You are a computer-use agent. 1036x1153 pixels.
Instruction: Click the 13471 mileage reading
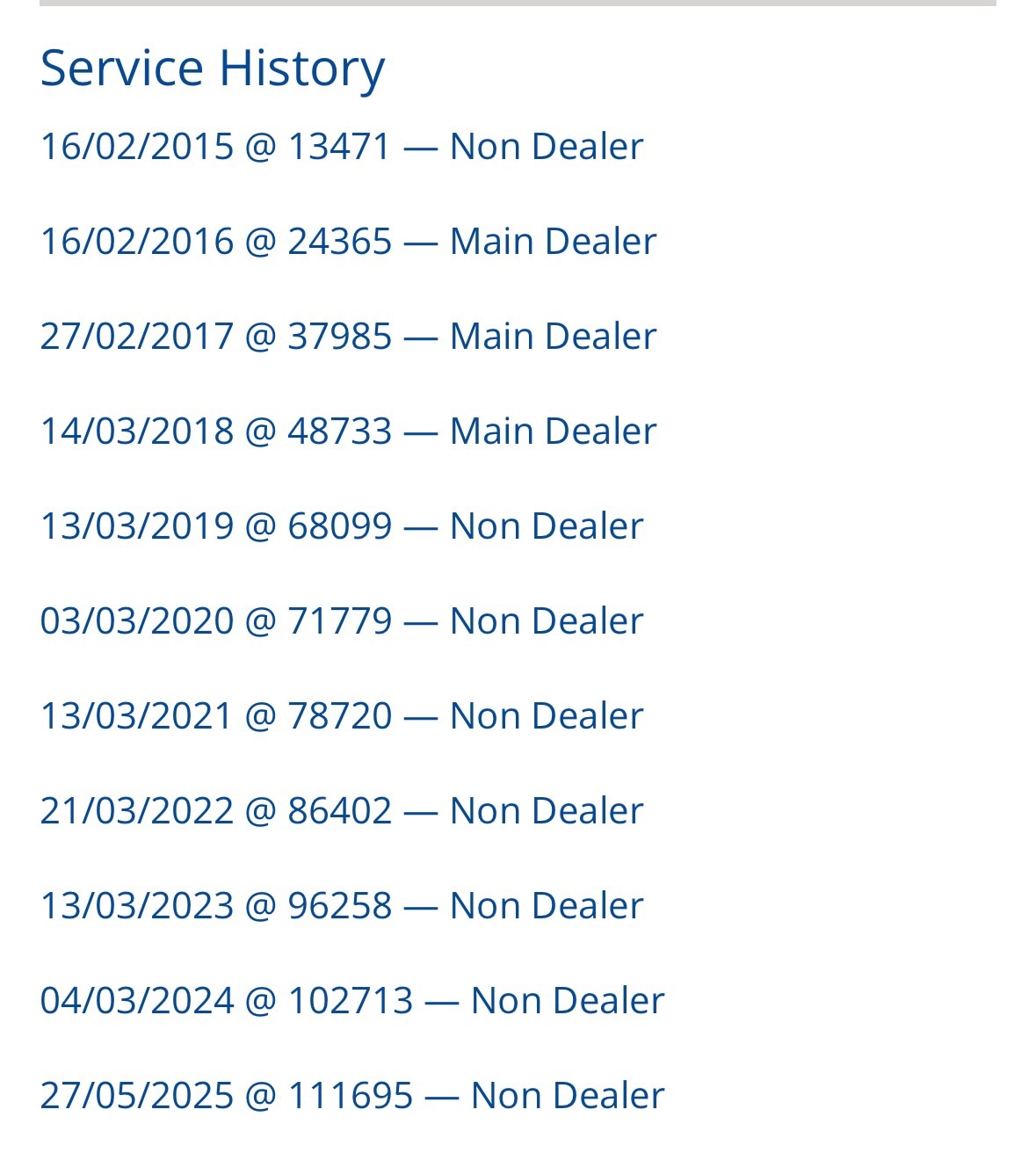[339, 146]
